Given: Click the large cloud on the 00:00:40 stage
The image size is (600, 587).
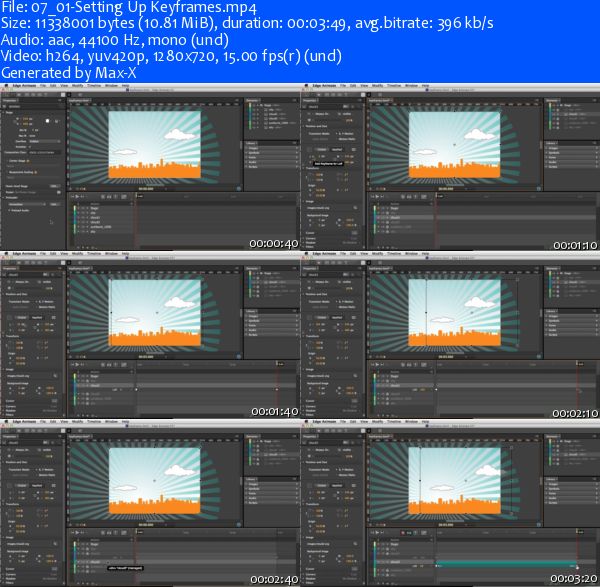Looking at the screenshot, I should point(178,134).
